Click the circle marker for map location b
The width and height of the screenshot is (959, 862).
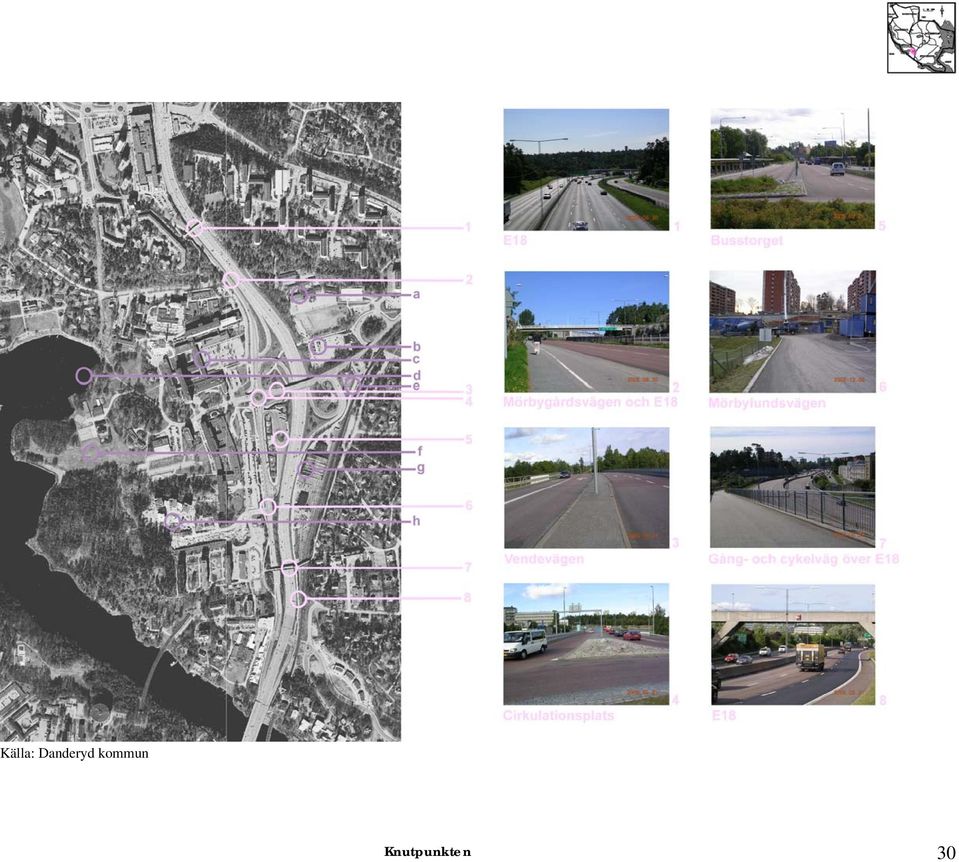[317, 347]
